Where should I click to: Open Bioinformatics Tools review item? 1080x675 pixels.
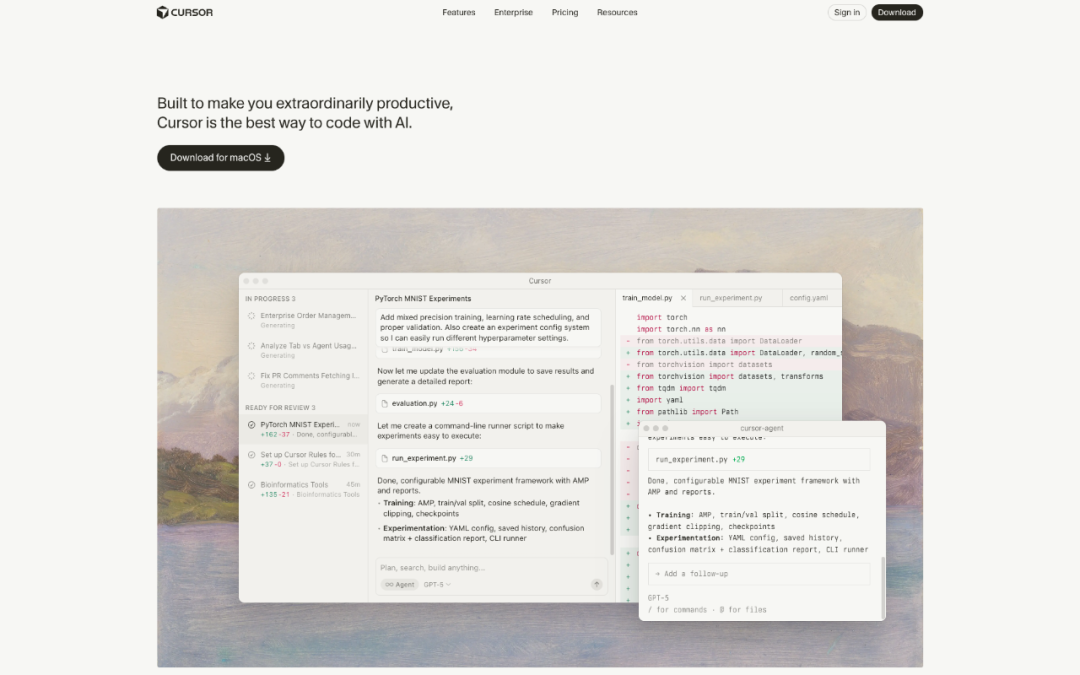pyautogui.click(x=303, y=489)
